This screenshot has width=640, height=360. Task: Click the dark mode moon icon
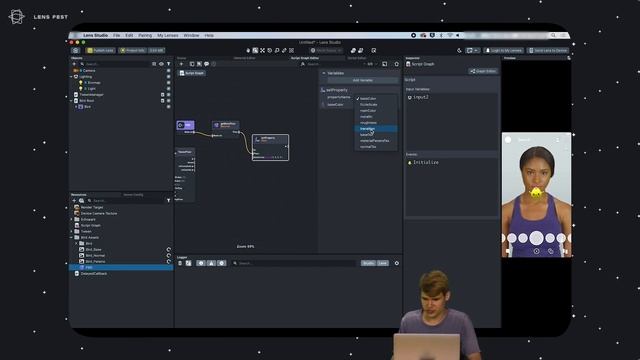[x=459, y=51]
